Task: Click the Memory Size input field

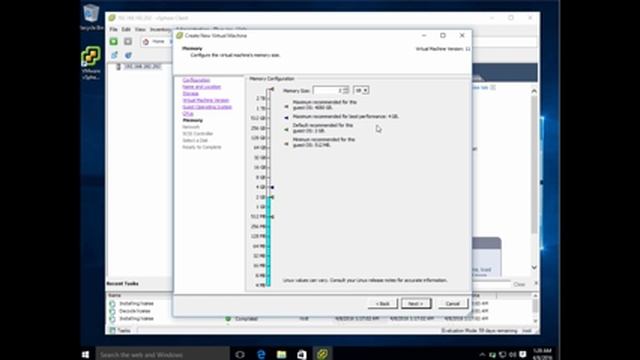Action: coord(328,90)
